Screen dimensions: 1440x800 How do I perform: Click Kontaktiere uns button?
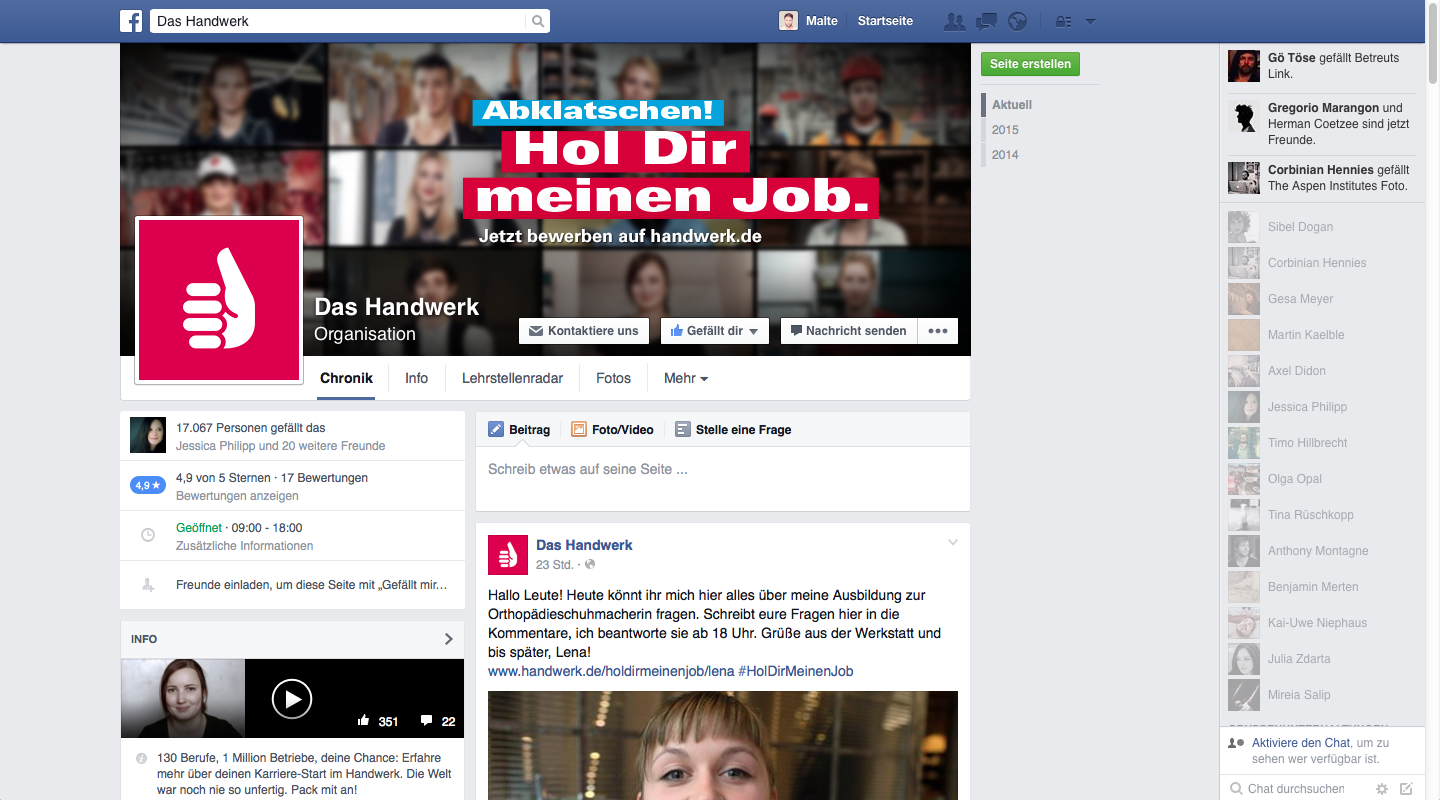click(583, 331)
